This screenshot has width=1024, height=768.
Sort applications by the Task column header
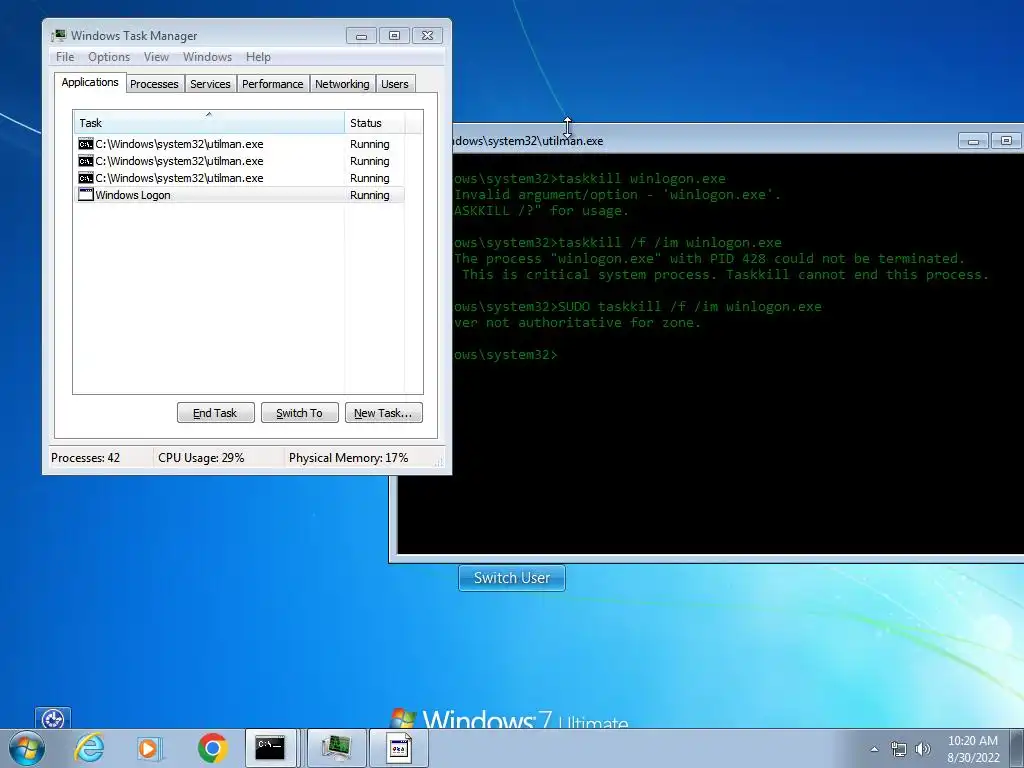(x=208, y=122)
